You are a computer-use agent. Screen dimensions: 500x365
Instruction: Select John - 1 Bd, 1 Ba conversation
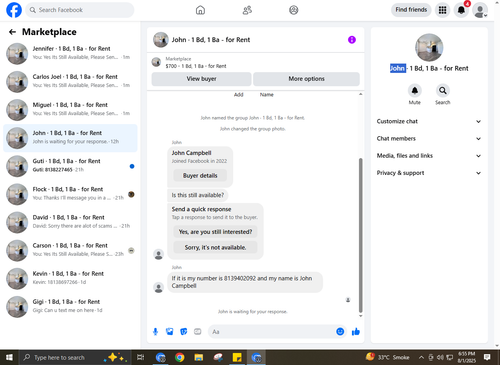(70, 138)
